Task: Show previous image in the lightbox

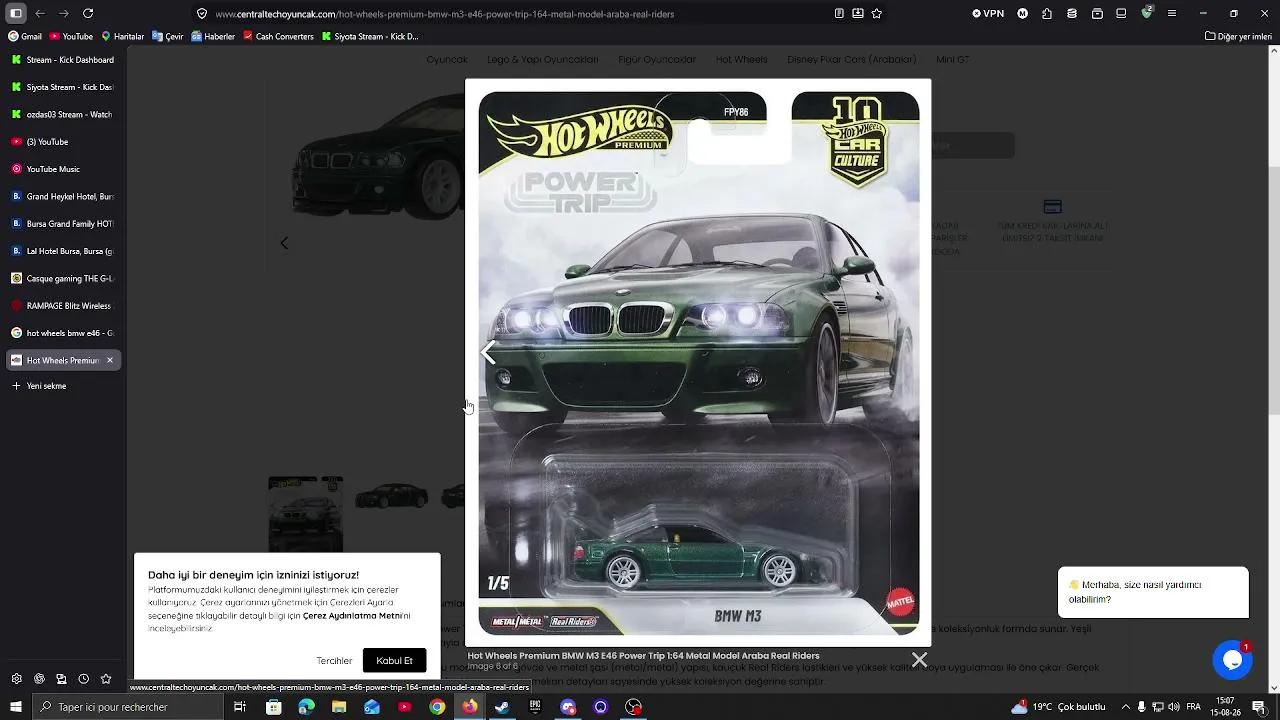Action: click(488, 352)
